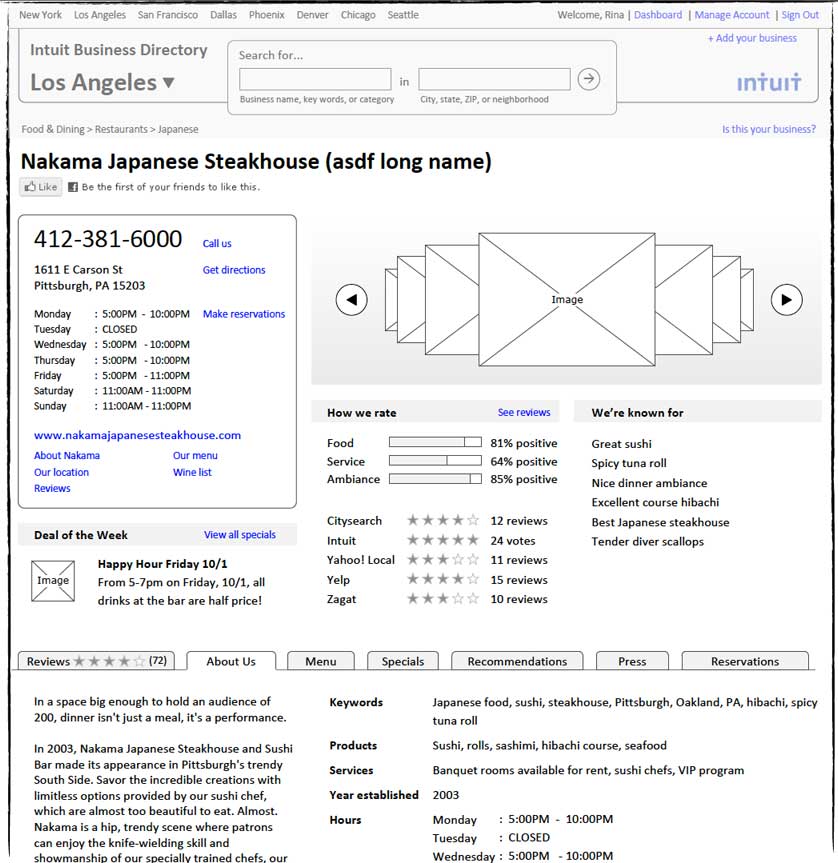Open the Menu tab
This screenshot has width=838, height=863.
[321, 661]
